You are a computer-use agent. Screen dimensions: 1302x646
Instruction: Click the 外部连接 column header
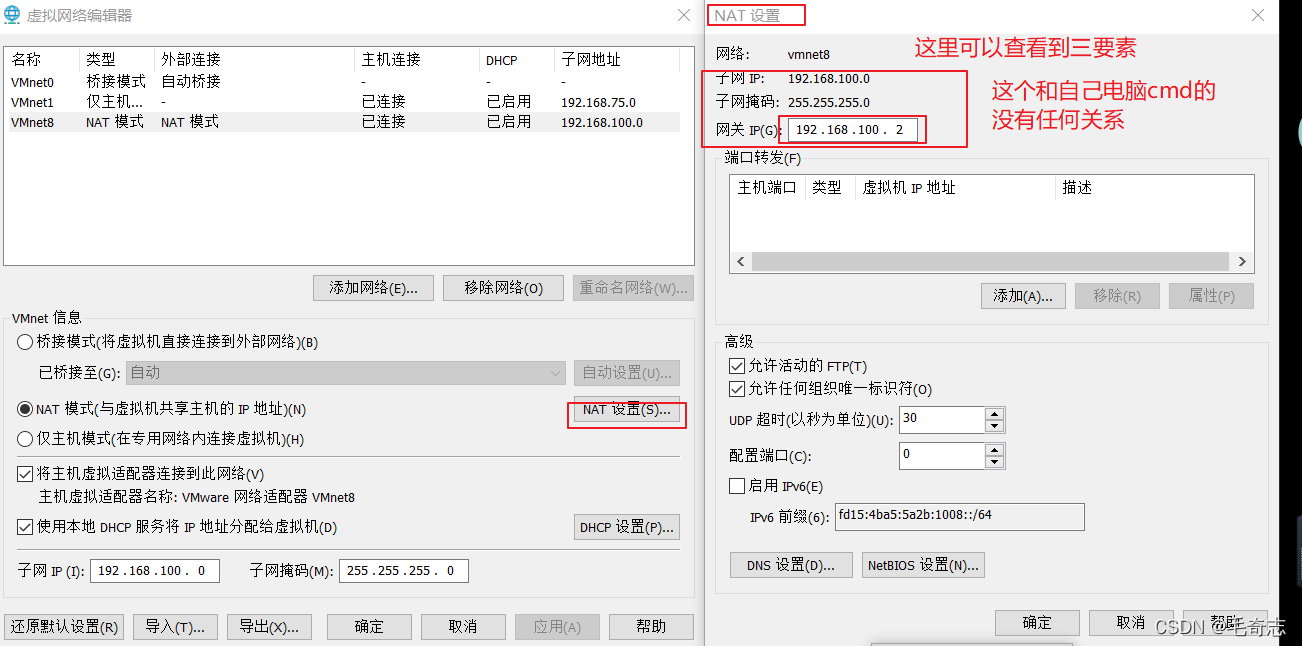254,60
